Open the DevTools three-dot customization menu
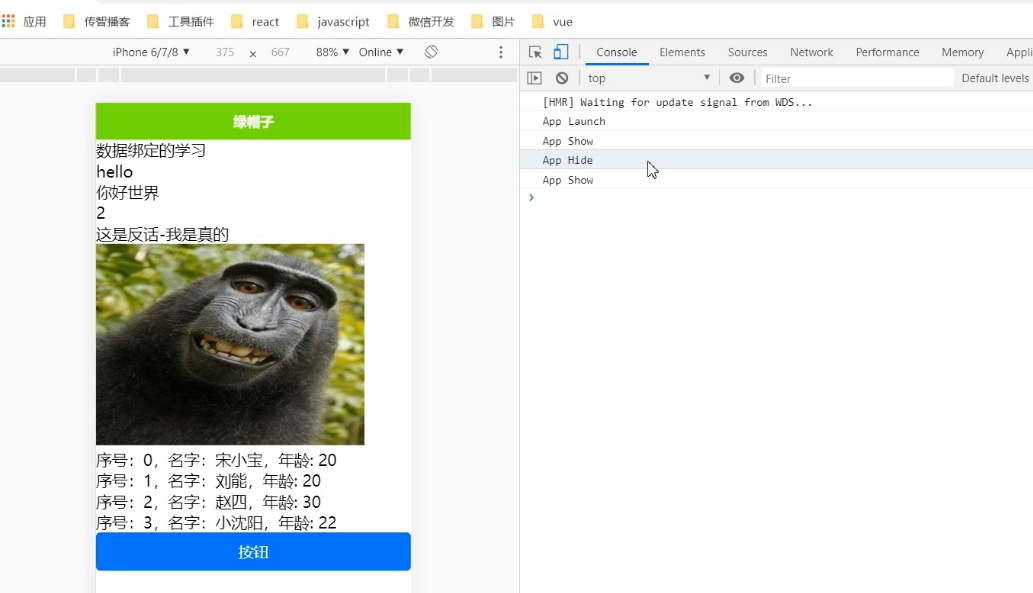The image size is (1033, 593). pyautogui.click(x=500, y=52)
